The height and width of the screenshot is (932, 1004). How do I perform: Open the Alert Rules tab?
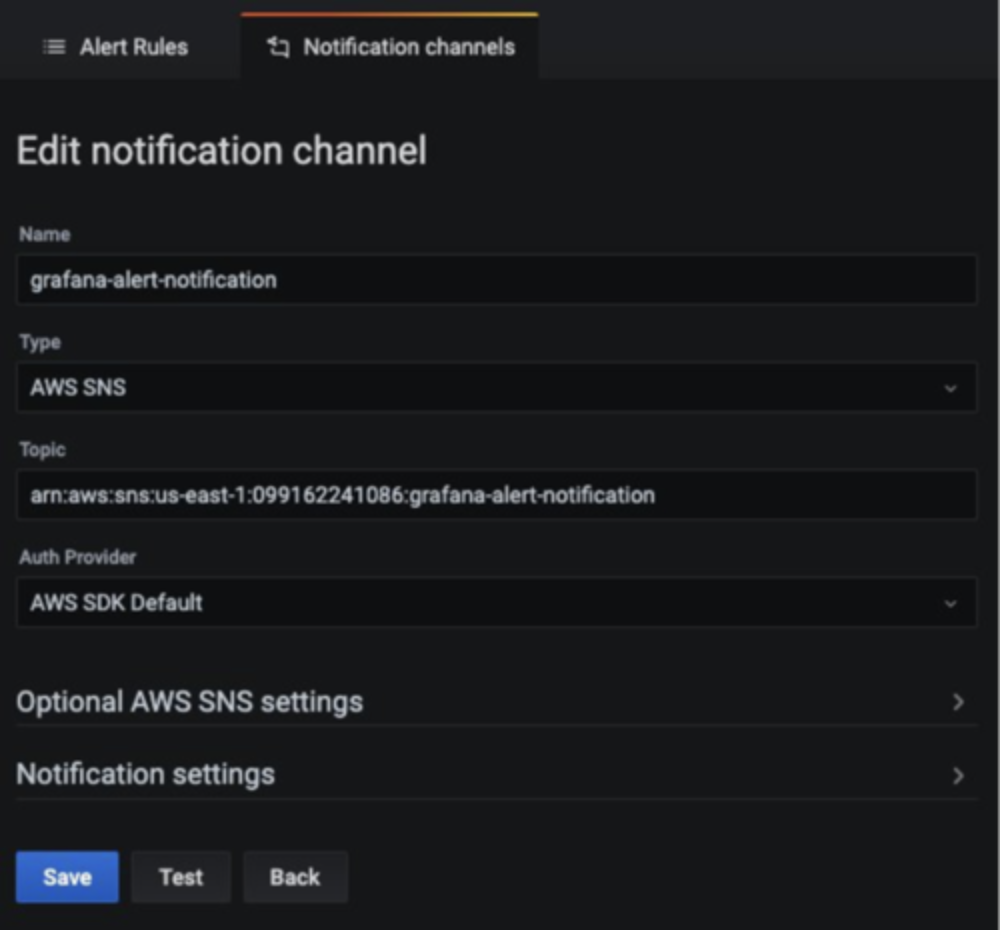pyautogui.click(x=116, y=47)
